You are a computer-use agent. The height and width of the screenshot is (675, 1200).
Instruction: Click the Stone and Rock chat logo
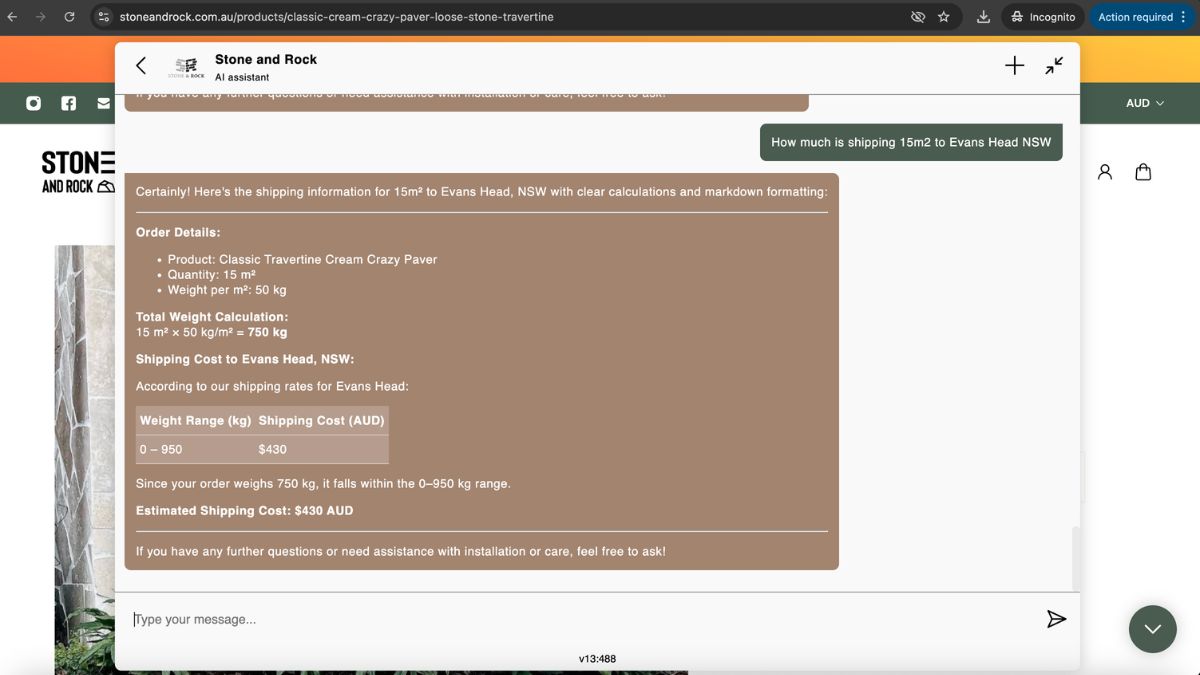186,67
